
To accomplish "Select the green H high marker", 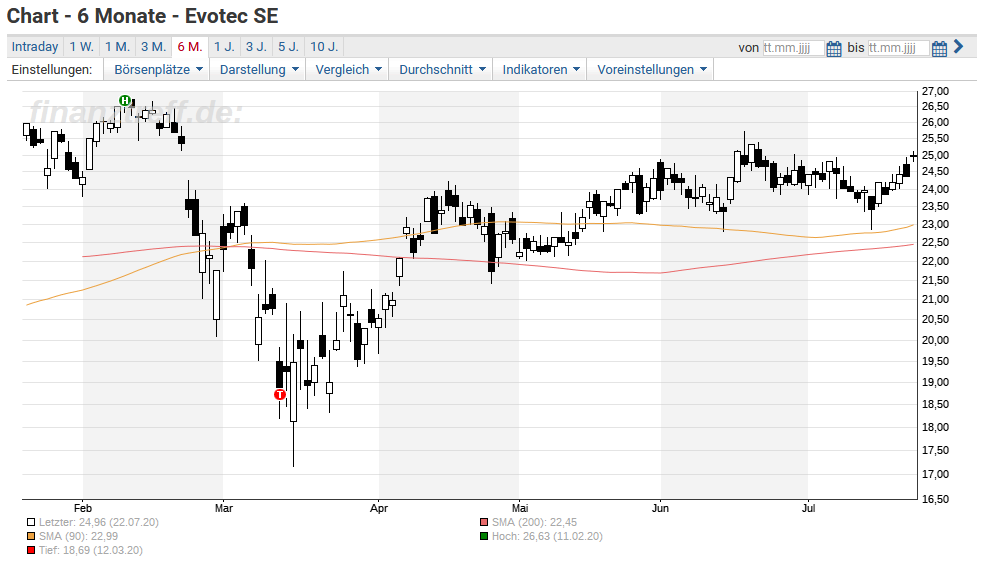I will pyautogui.click(x=125, y=101).
